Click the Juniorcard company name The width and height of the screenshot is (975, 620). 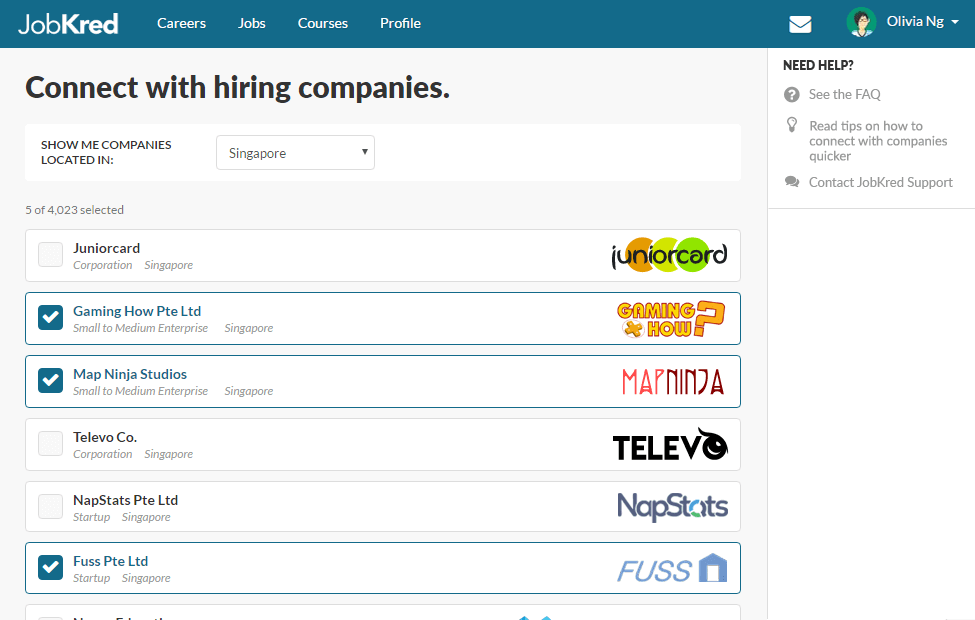click(106, 248)
